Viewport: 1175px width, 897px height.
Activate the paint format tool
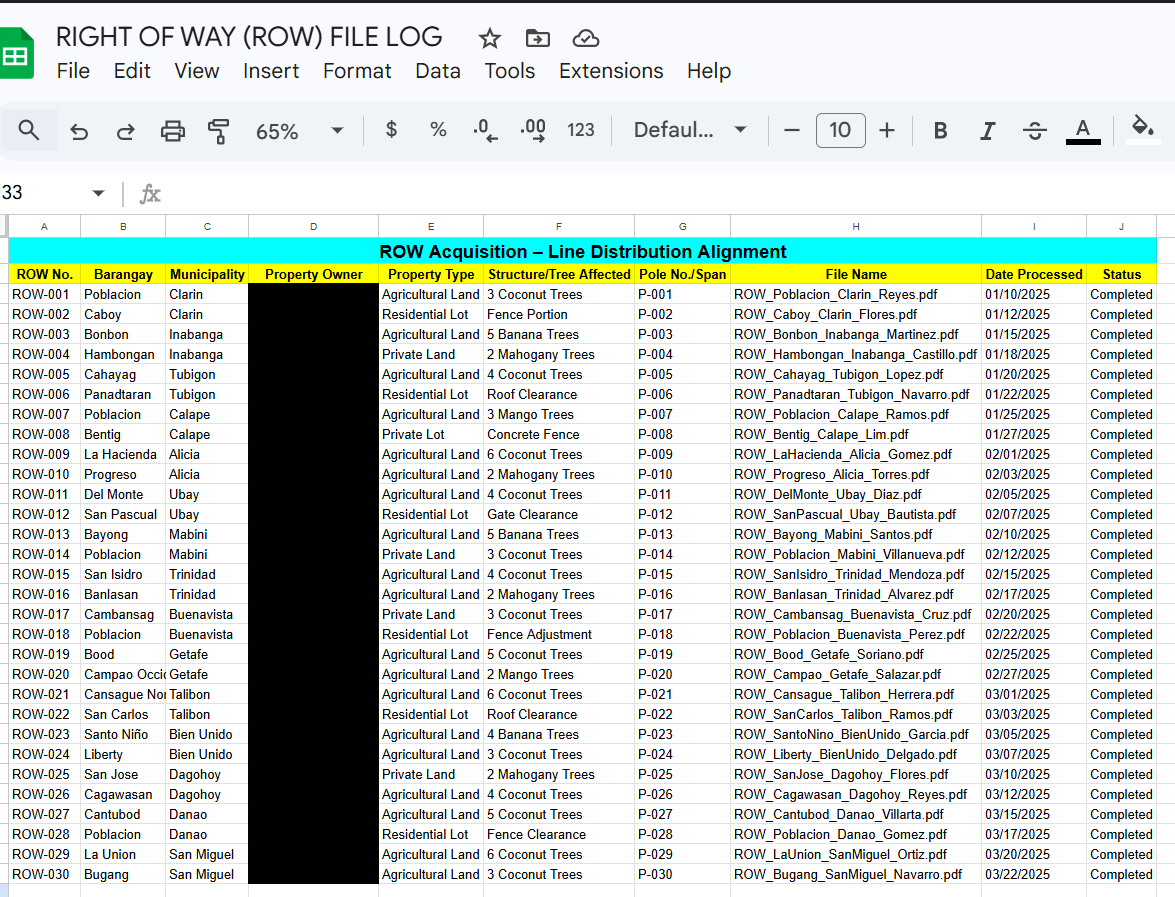pos(218,131)
